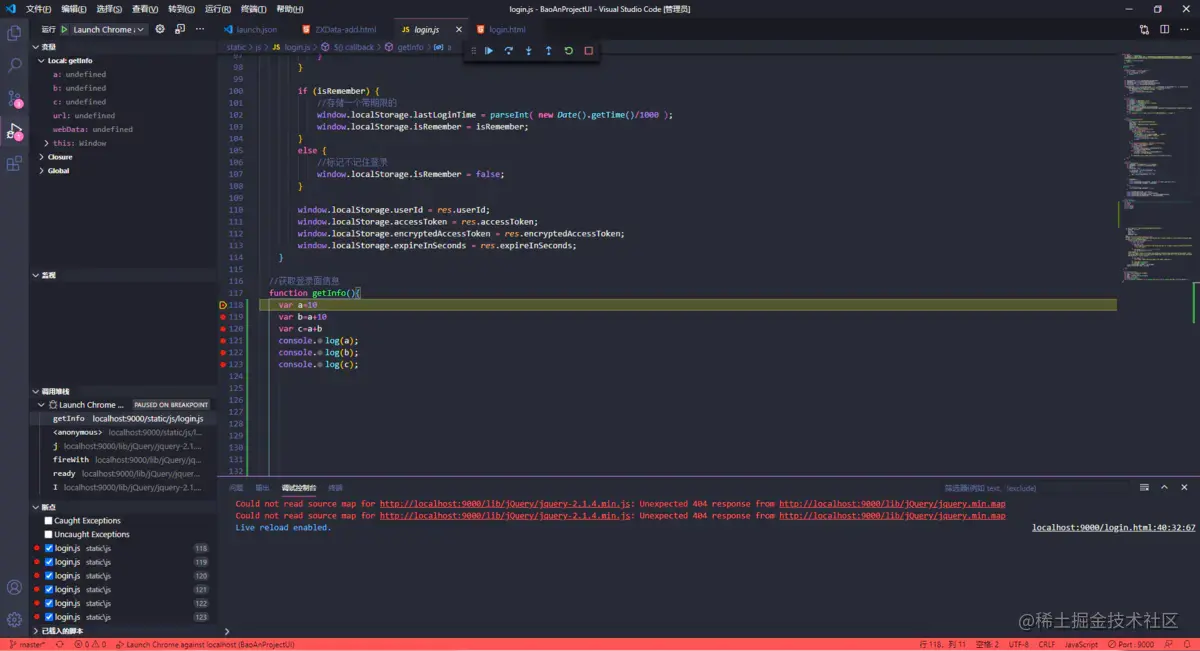Open the 终端 menu in menu bar
Screen dimensions: 1200x651
pyautogui.click(x=251, y=9)
